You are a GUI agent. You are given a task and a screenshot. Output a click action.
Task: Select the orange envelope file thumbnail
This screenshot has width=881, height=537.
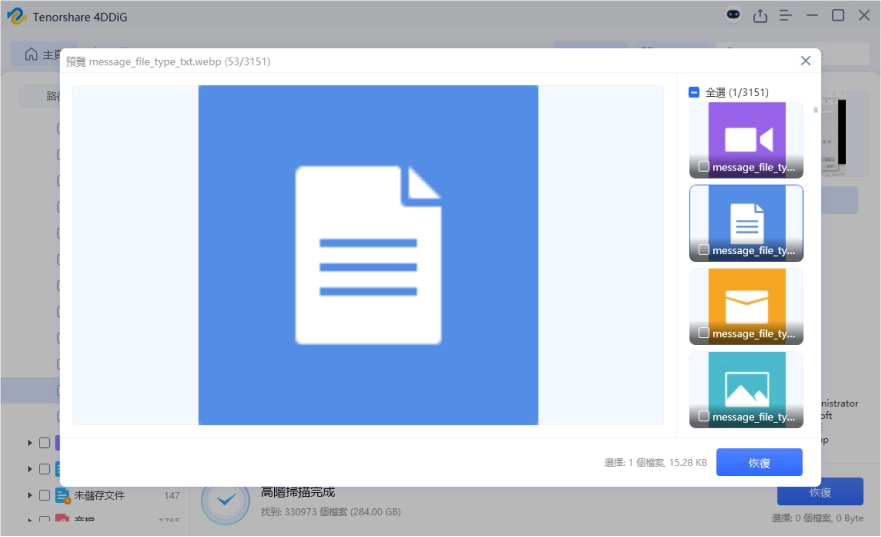(746, 306)
